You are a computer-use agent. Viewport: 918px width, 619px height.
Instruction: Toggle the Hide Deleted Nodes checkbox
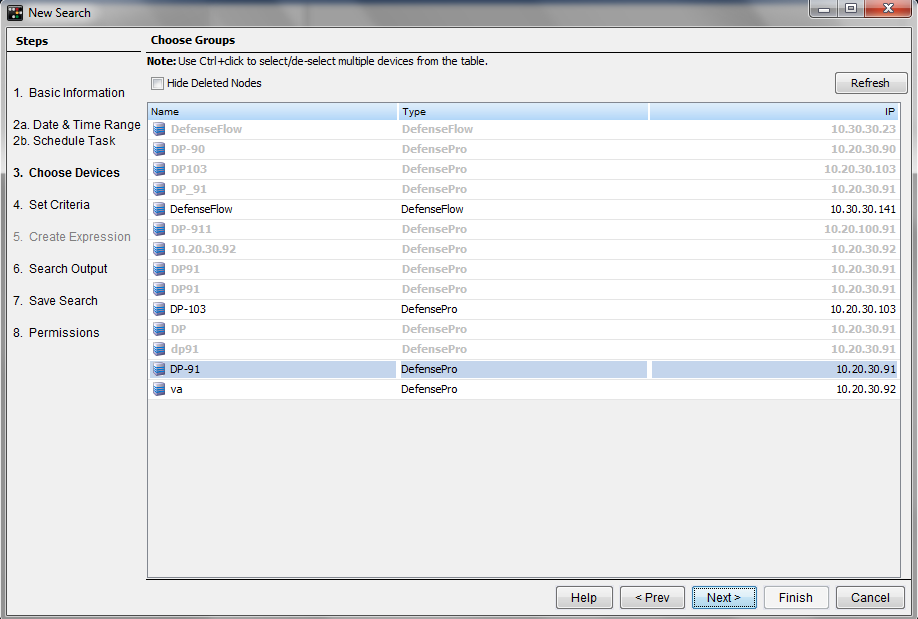(157, 83)
